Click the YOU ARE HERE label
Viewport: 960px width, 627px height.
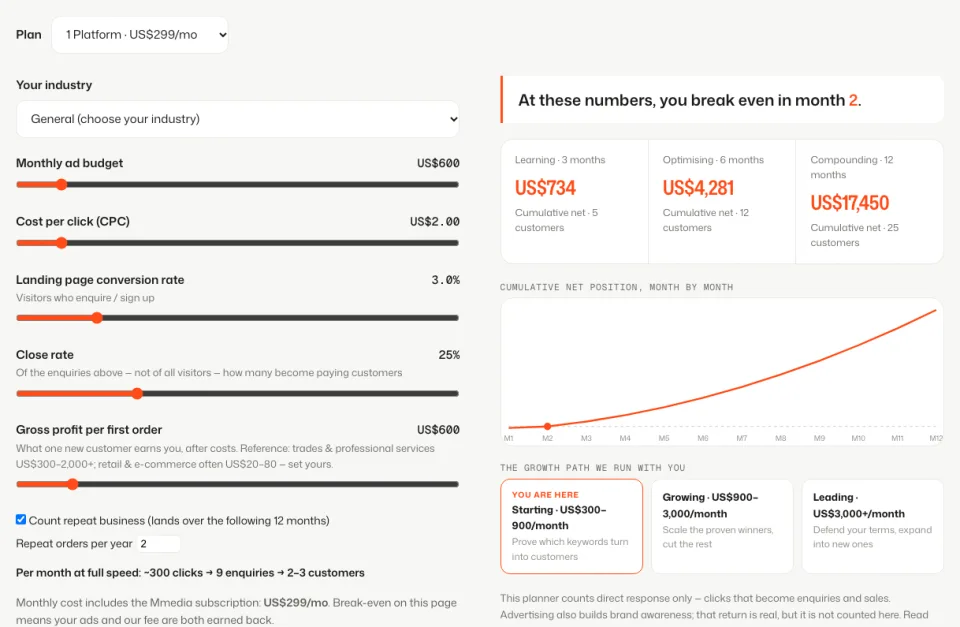[x=545, y=495]
